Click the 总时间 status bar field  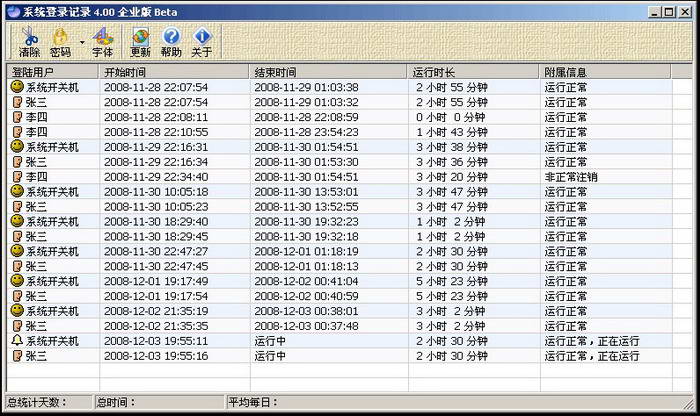coord(159,402)
